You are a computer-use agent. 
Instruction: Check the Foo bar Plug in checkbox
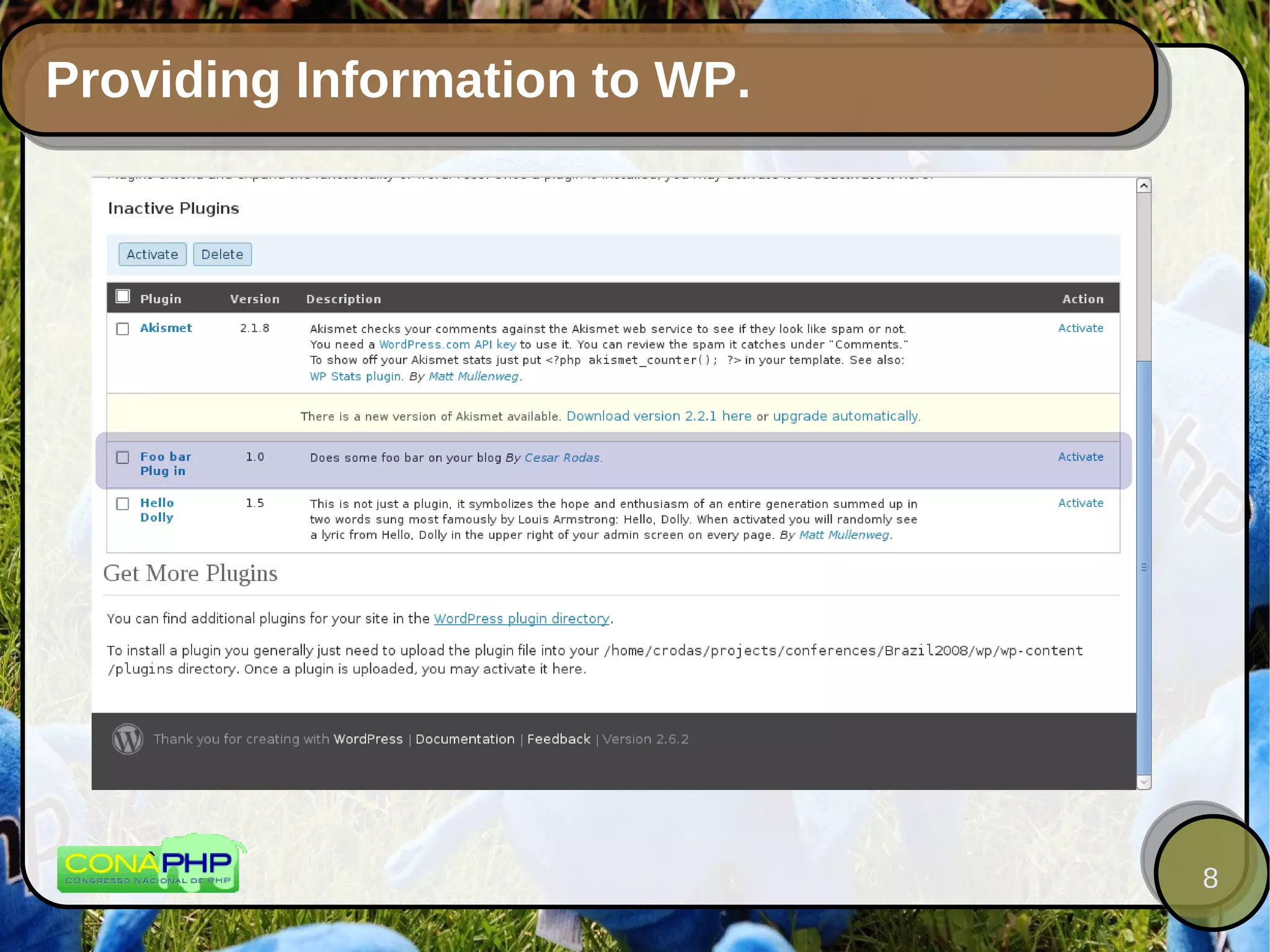[123, 458]
